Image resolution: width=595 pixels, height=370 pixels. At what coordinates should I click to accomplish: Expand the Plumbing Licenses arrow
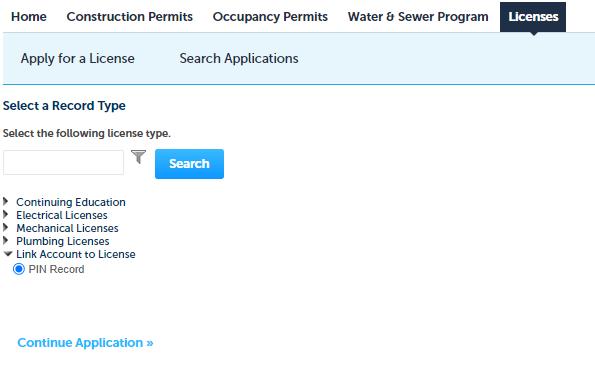(6, 240)
